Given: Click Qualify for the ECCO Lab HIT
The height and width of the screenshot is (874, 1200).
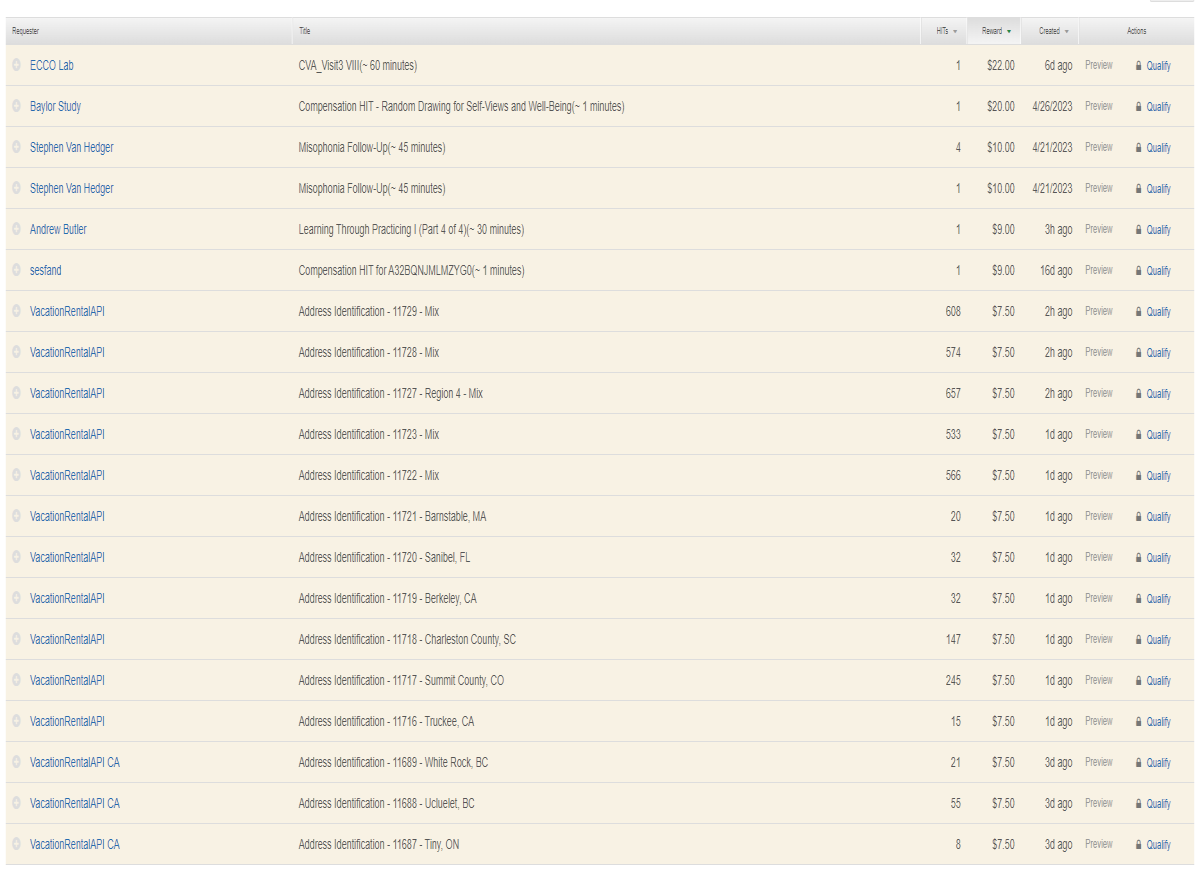Looking at the screenshot, I should pyautogui.click(x=1158, y=66).
